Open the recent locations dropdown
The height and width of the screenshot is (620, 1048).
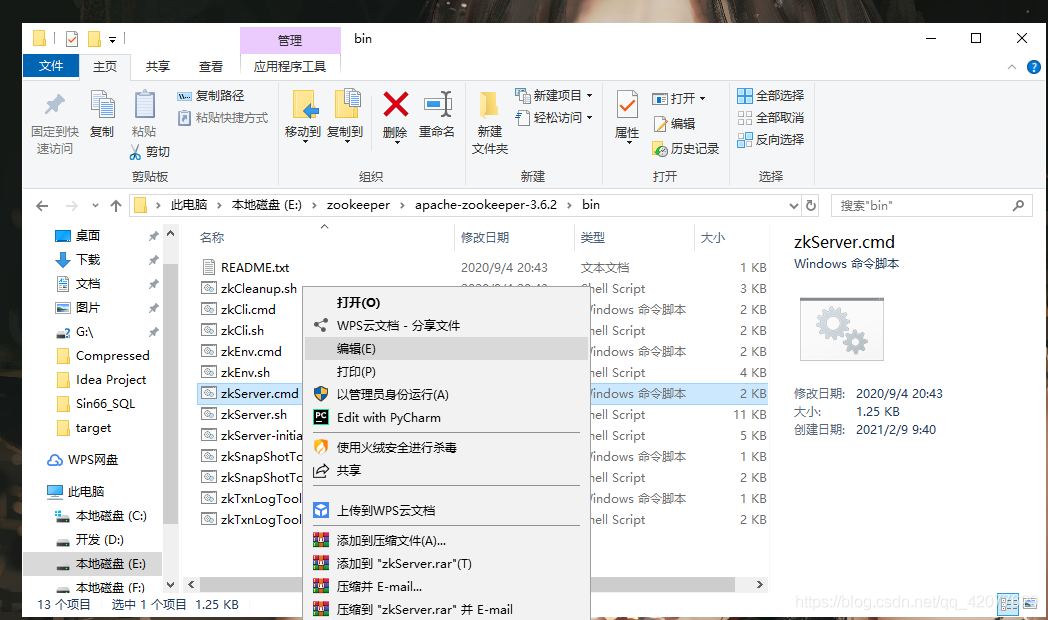[x=96, y=206]
